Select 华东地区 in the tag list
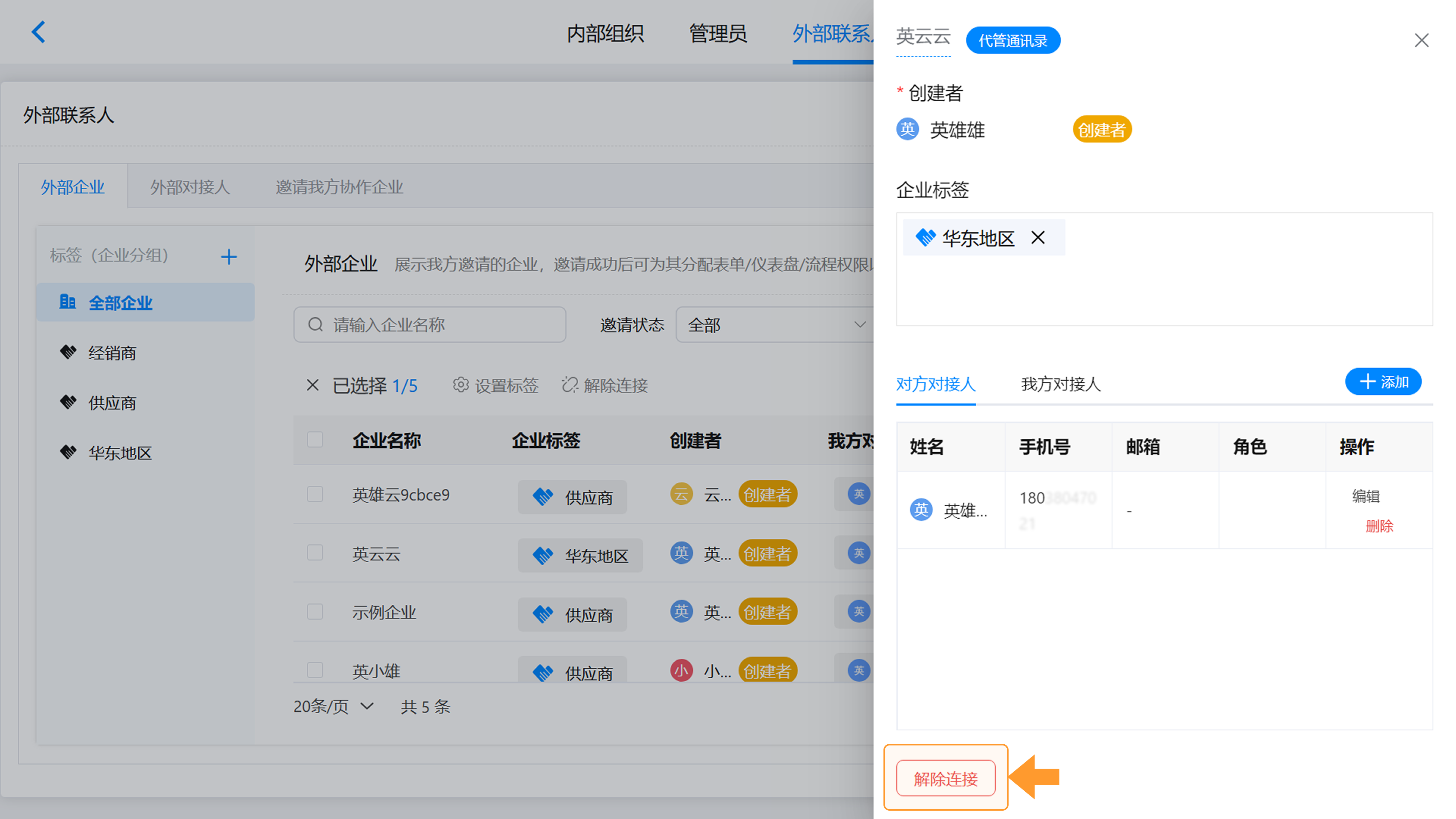The image size is (1456, 819). coord(145,453)
